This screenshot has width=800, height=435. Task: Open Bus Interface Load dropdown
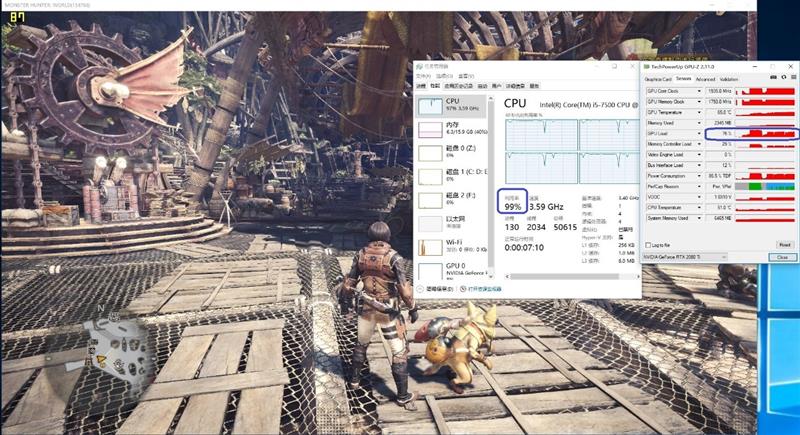pos(699,165)
